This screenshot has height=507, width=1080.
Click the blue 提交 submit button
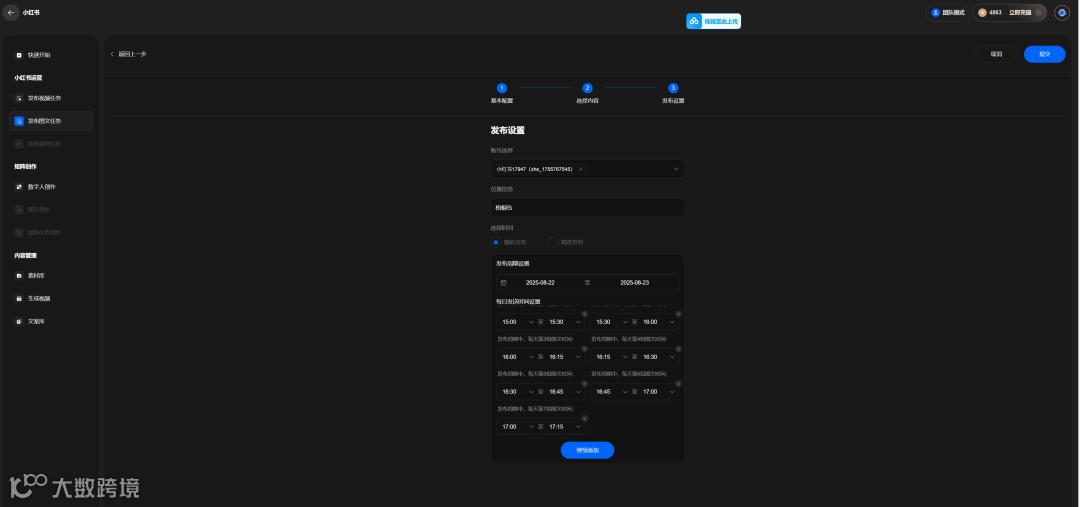coord(1044,54)
